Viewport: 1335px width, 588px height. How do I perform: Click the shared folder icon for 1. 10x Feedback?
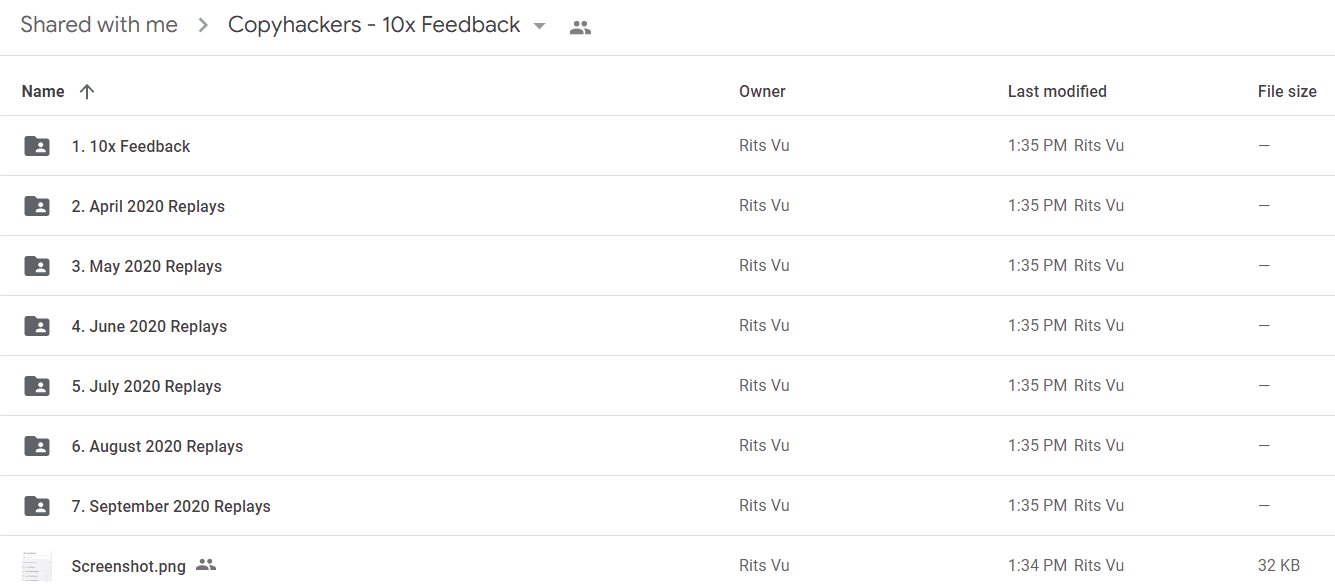tap(37, 146)
